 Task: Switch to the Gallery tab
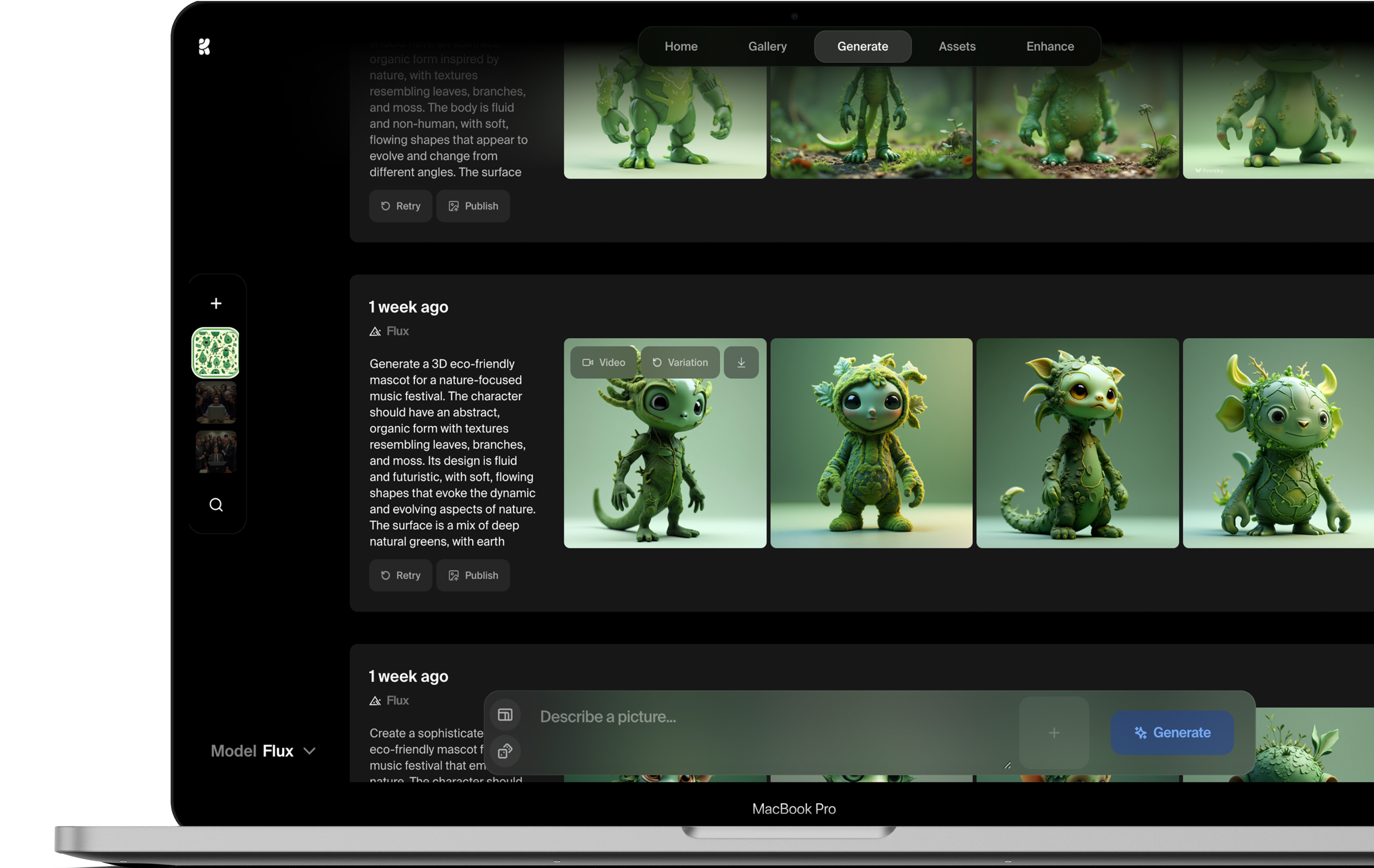coord(767,47)
